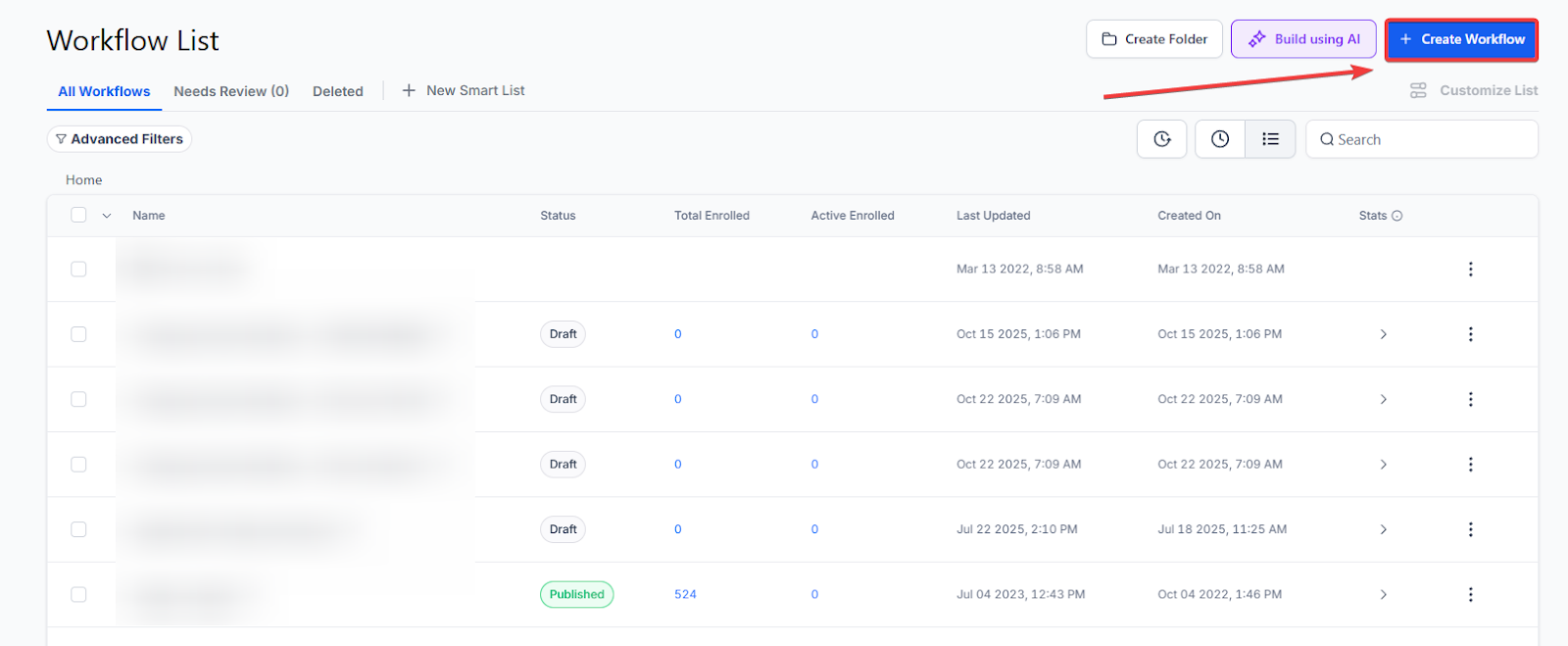Click the total enrolled count 524 link
This screenshot has width=1568, height=646.
coord(685,594)
